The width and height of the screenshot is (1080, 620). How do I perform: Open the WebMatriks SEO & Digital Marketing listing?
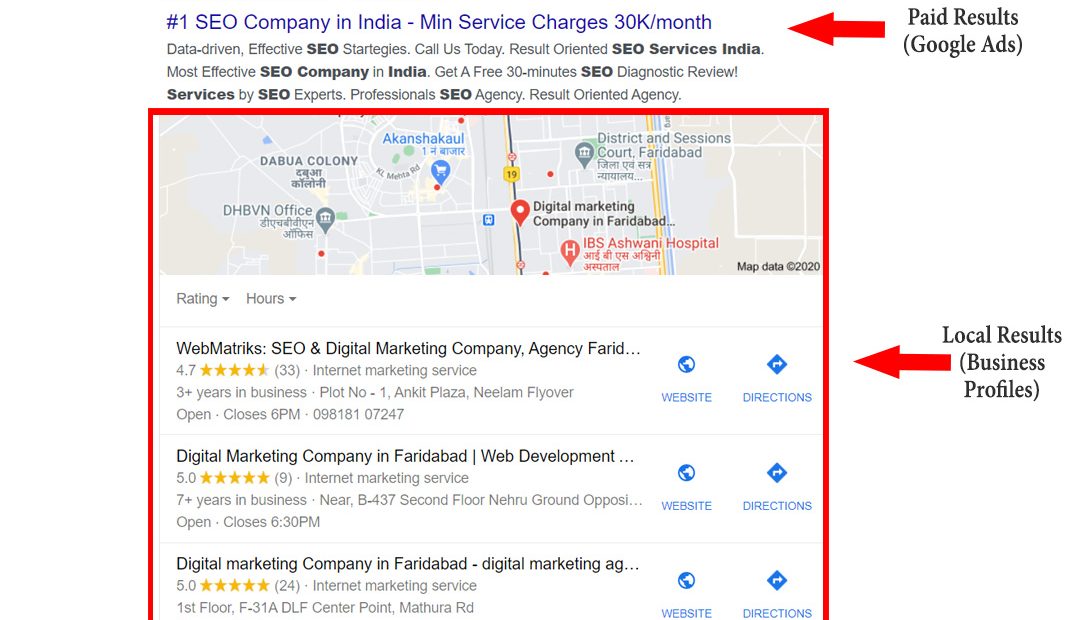tap(408, 349)
